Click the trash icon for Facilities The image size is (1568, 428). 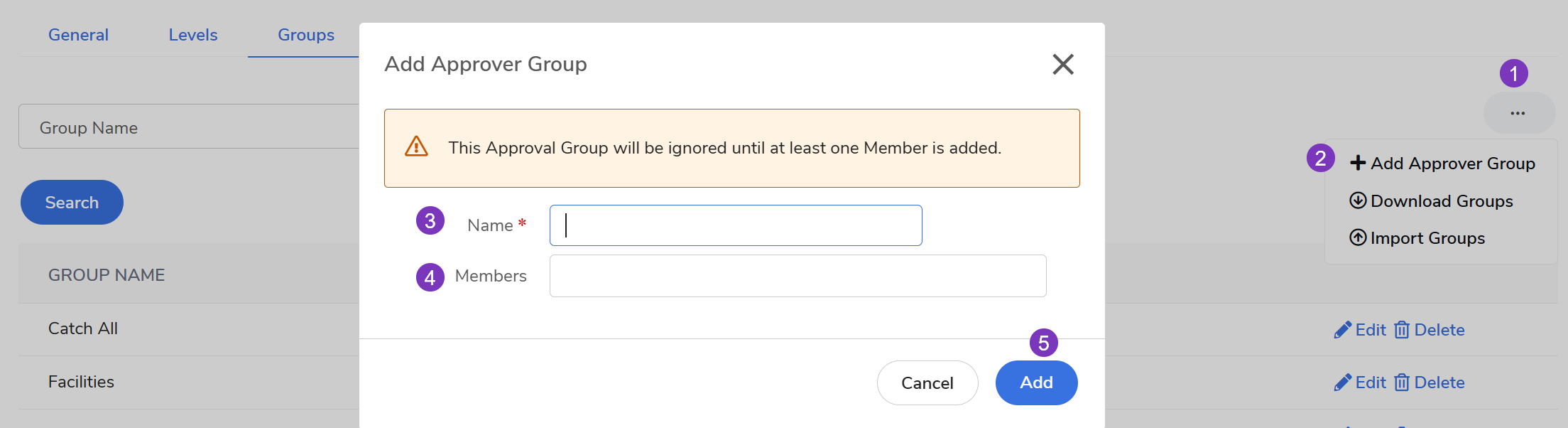pos(1402,382)
